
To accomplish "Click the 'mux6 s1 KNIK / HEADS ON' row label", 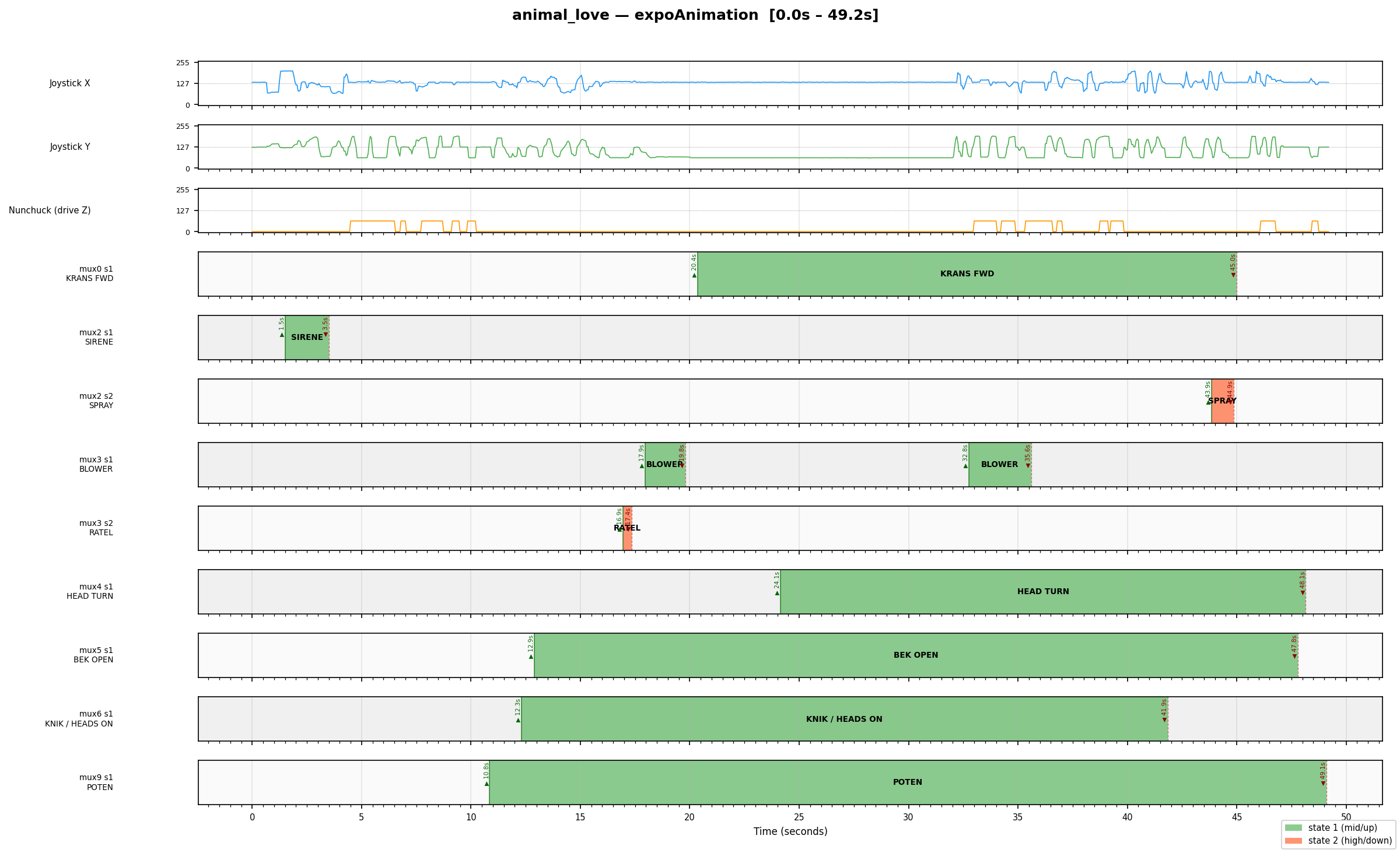I will 79,719.
